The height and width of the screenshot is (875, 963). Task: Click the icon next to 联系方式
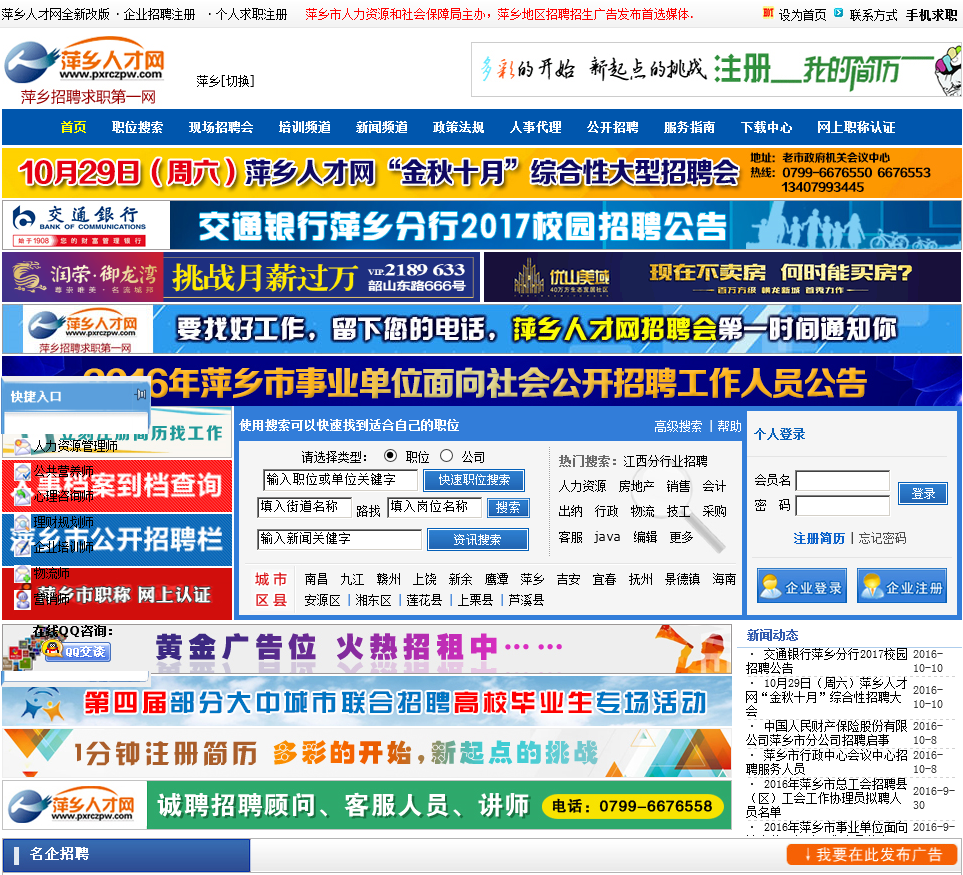point(839,13)
